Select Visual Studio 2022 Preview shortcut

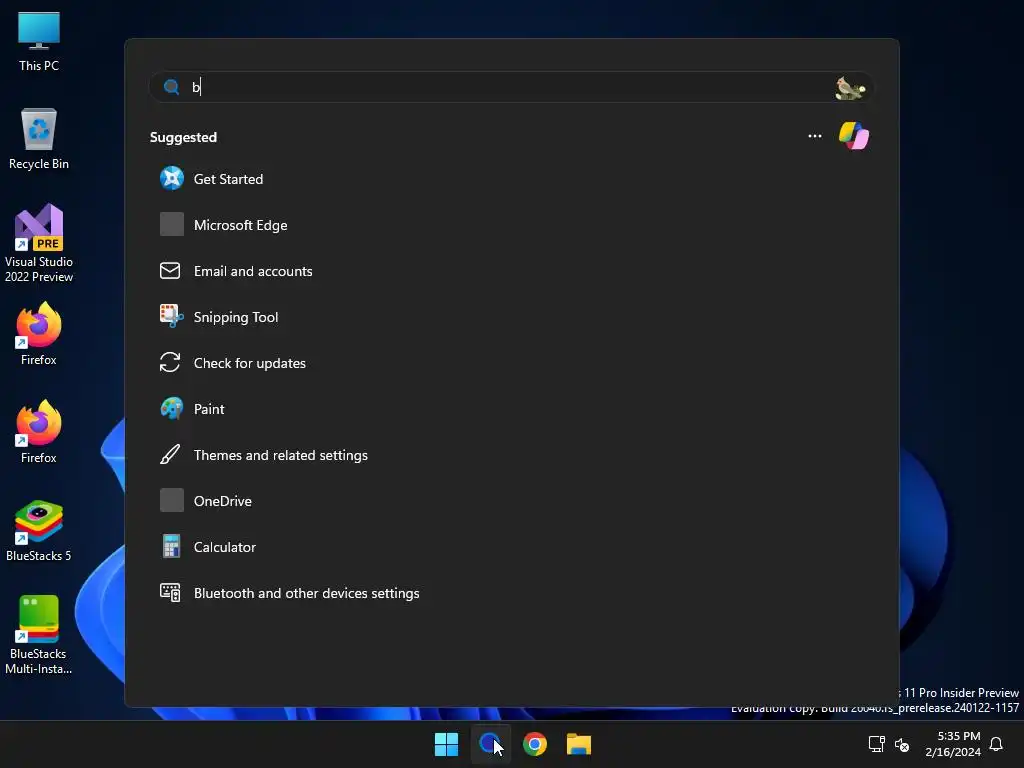[x=39, y=244]
